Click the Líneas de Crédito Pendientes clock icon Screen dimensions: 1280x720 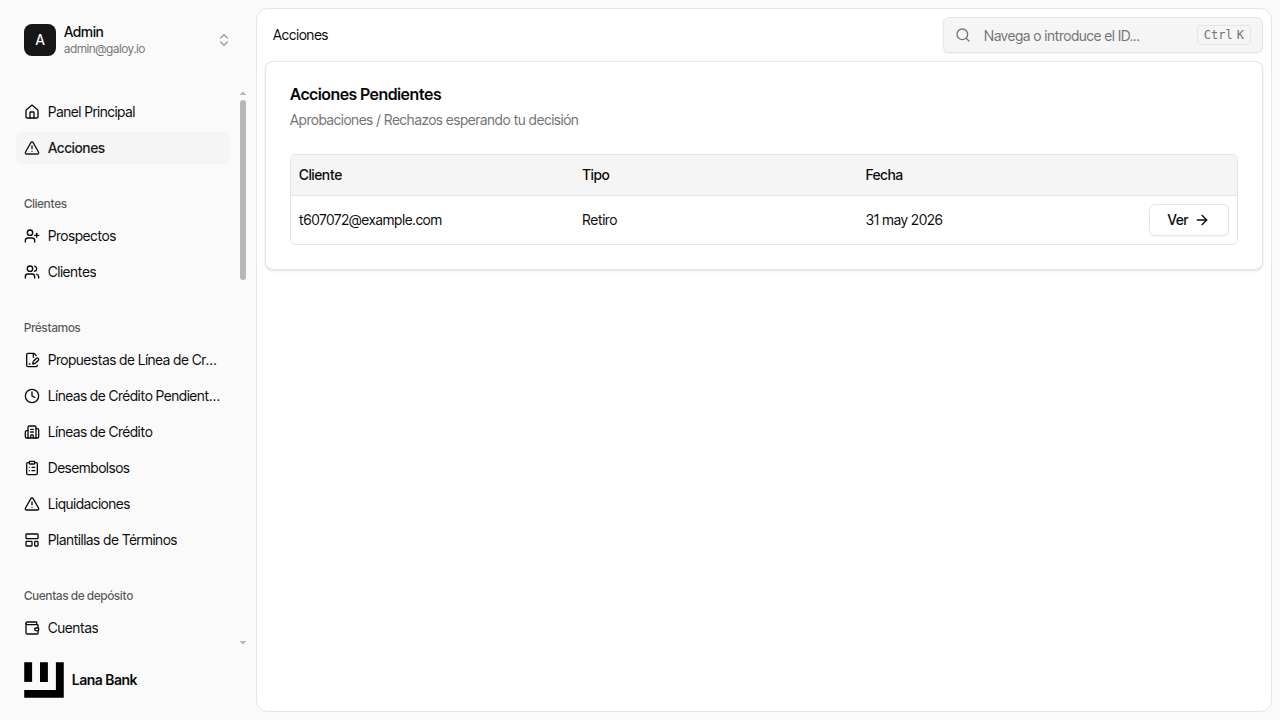pyautogui.click(x=32, y=396)
